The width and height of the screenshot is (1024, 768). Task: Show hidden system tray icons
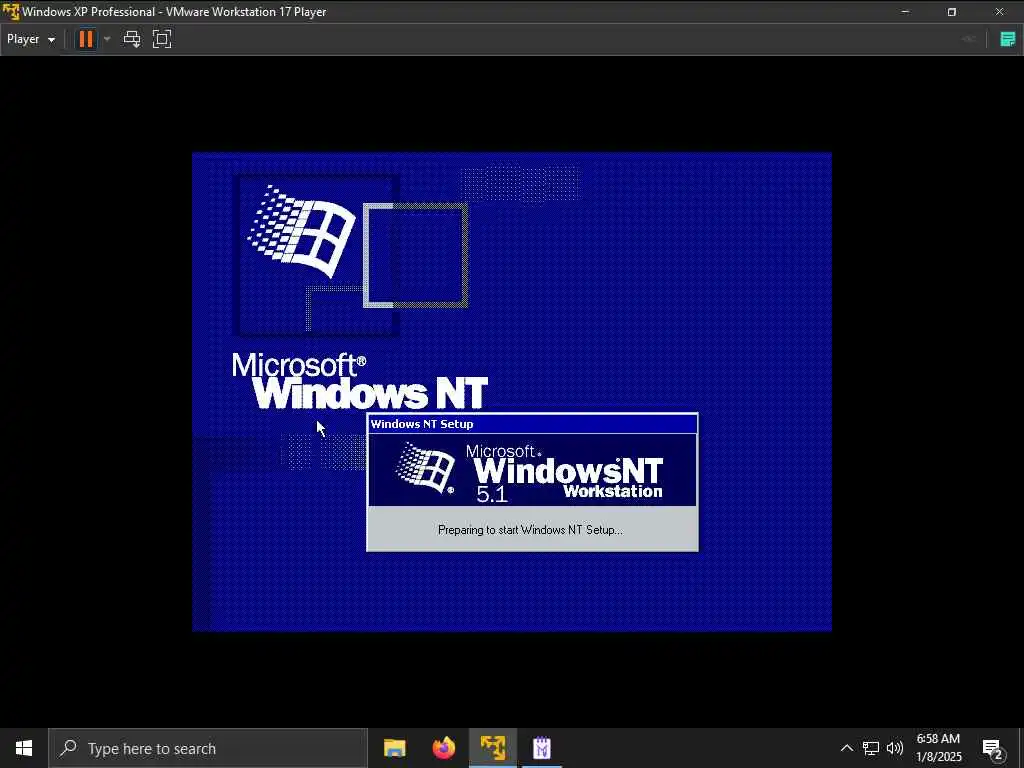point(846,748)
